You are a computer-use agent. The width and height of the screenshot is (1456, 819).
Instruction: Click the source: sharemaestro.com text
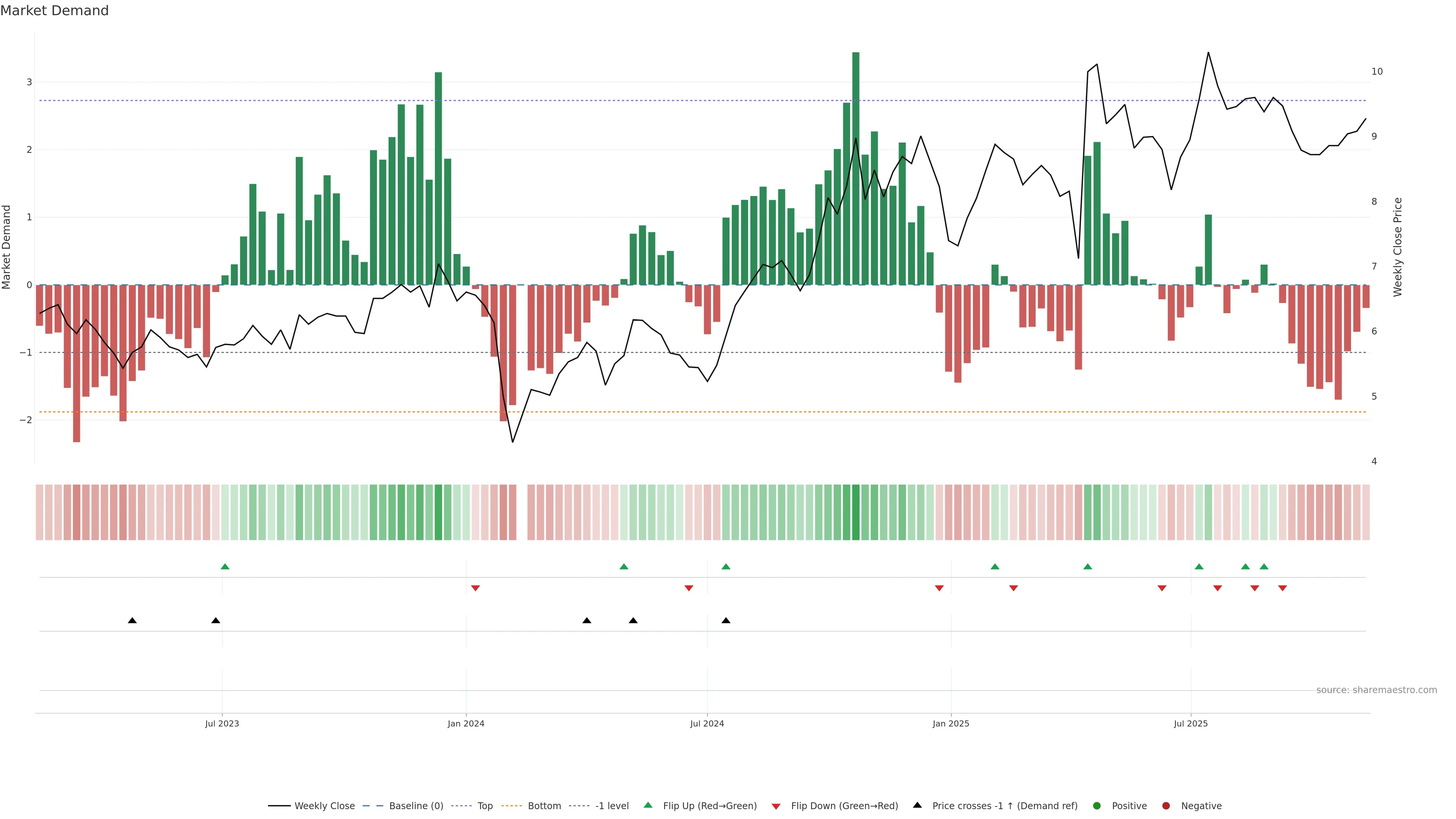(x=1376, y=690)
